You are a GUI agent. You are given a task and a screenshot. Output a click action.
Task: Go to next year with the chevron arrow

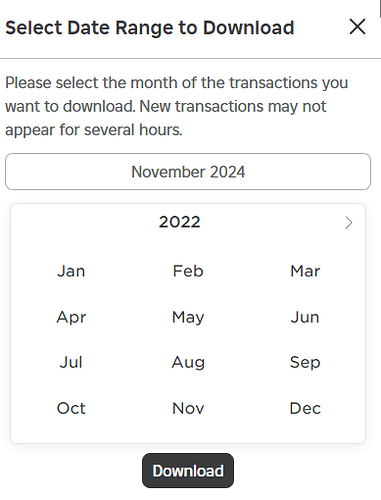(349, 223)
